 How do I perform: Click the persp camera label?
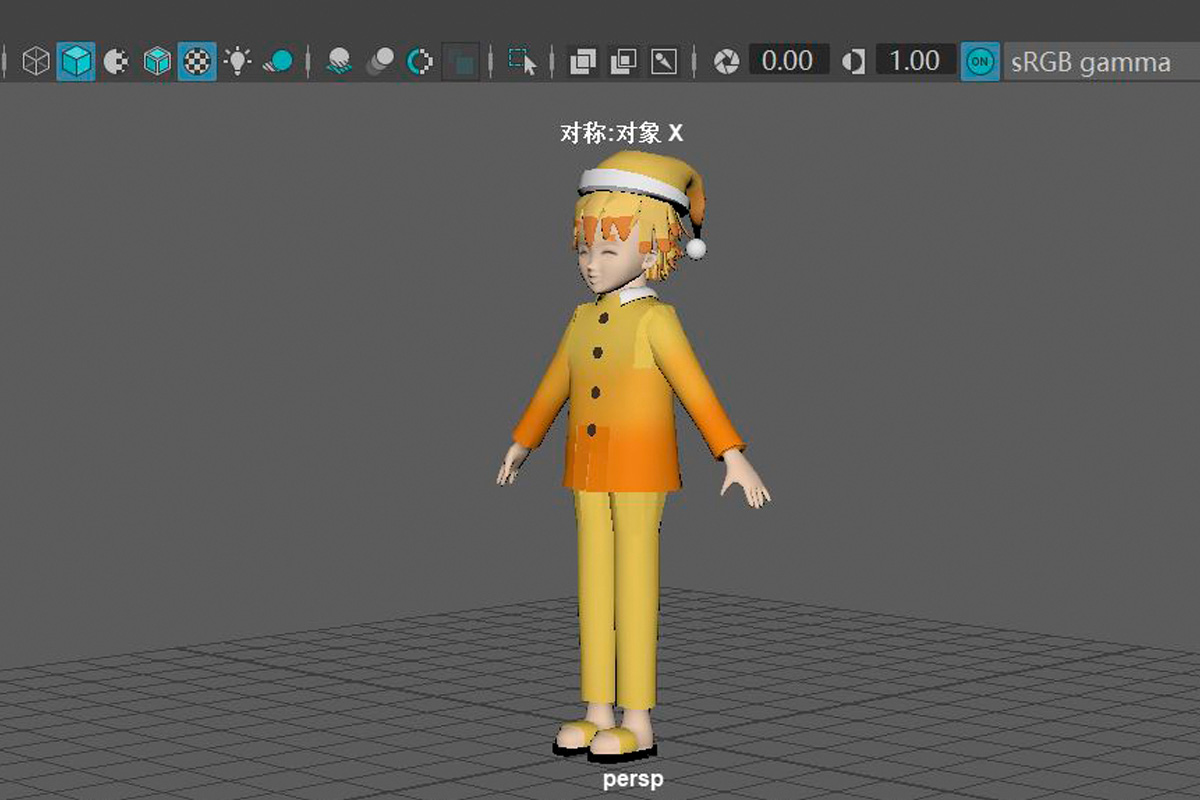point(633,778)
